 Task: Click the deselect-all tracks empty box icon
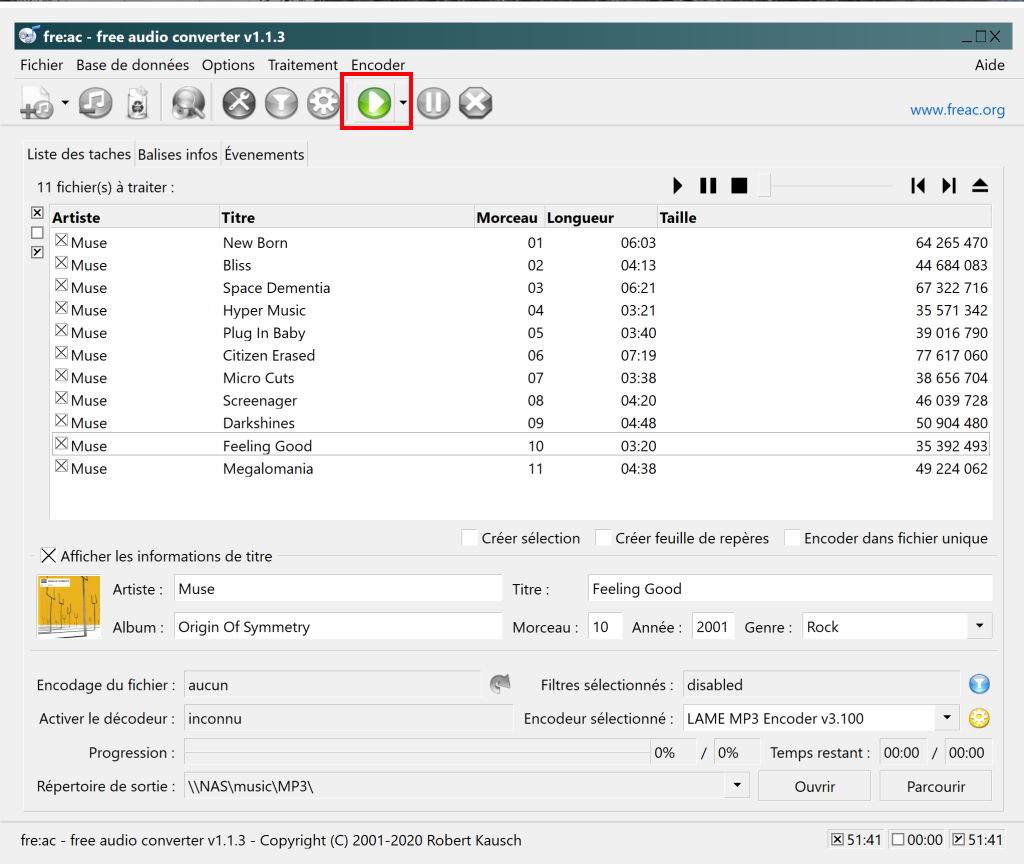(x=37, y=232)
